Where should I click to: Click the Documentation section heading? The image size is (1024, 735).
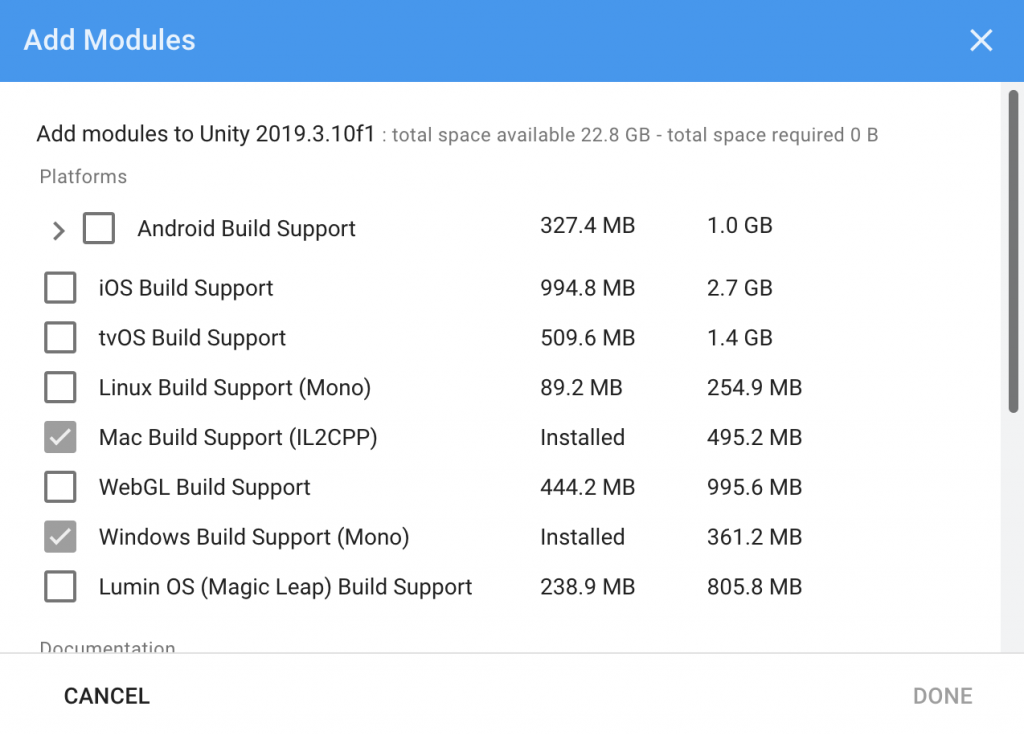pyautogui.click(x=107, y=647)
